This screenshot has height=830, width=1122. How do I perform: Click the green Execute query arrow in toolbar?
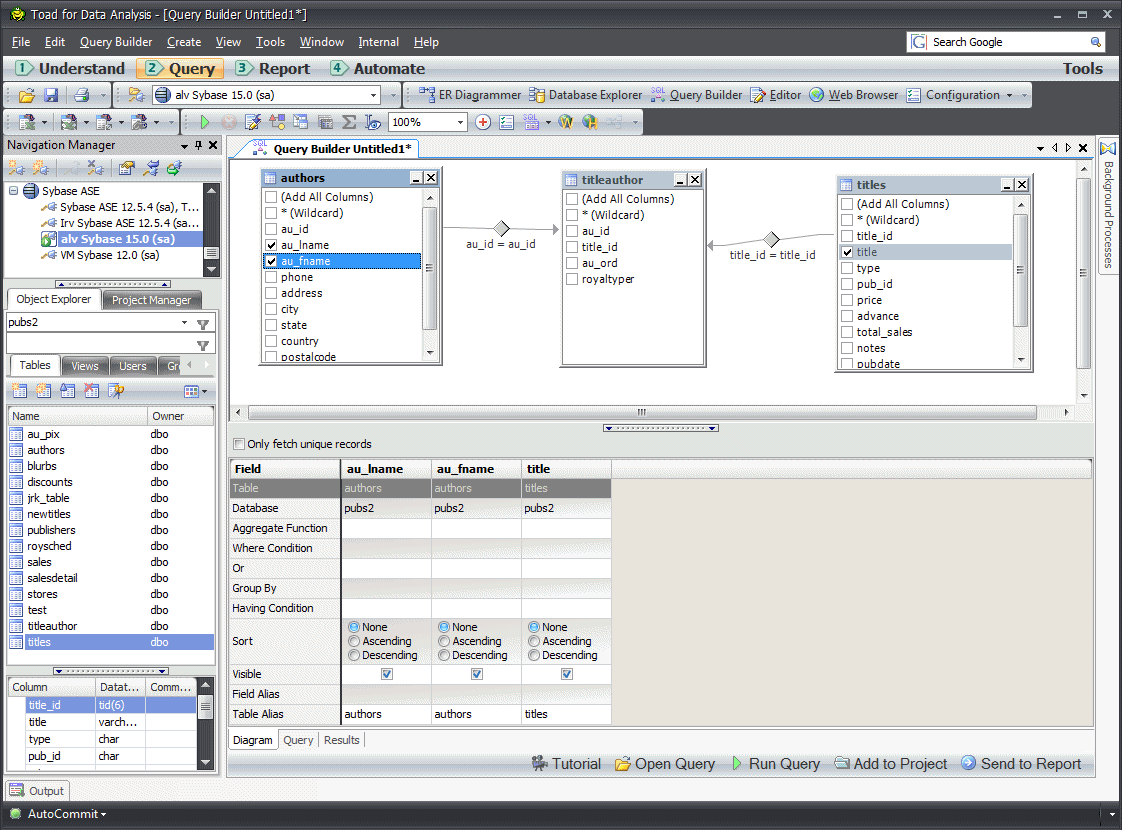tap(204, 122)
